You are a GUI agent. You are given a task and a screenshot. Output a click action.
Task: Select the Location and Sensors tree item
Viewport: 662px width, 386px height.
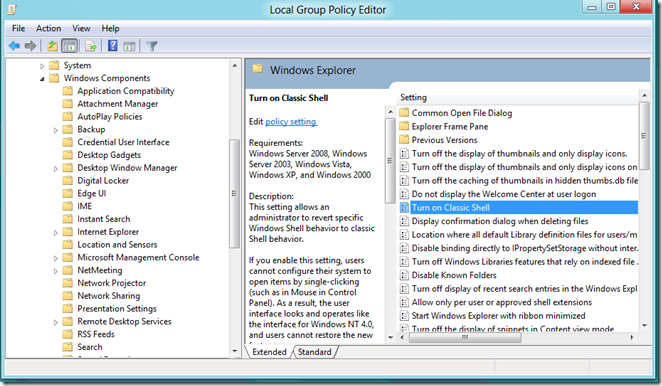coord(117,245)
